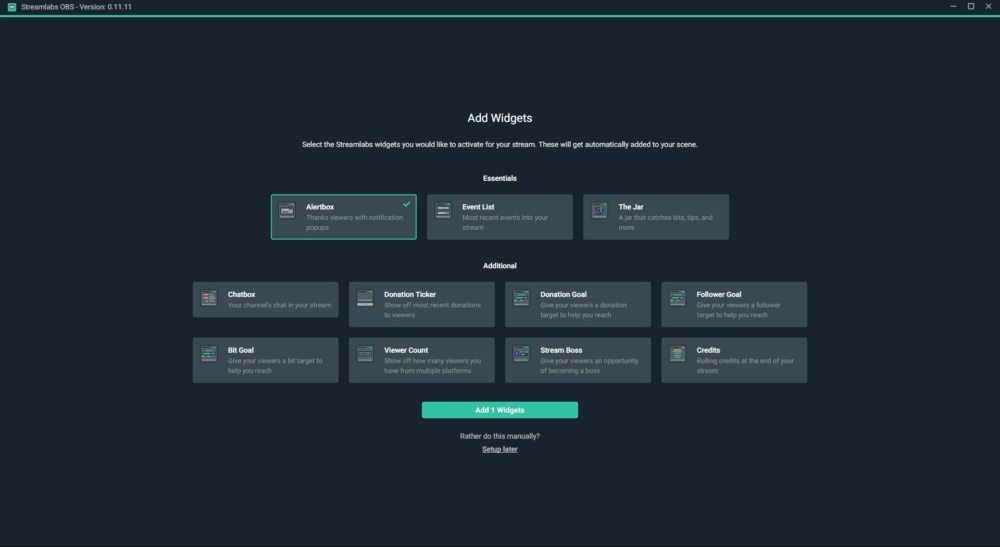This screenshot has height=547, width=1000.
Task: Click the Follower Goal widget icon
Action: pos(678,298)
